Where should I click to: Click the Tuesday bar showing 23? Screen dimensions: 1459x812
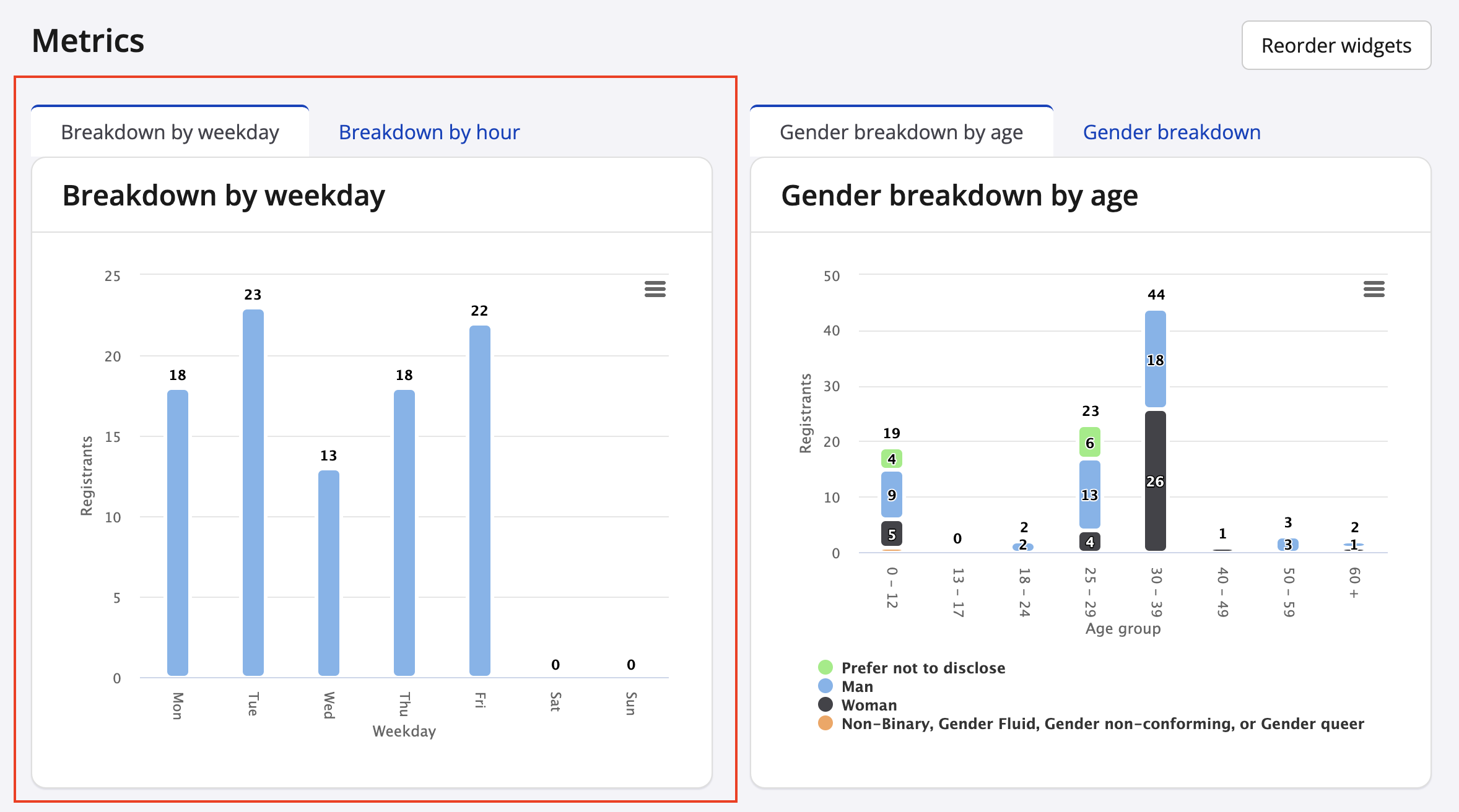click(x=253, y=492)
